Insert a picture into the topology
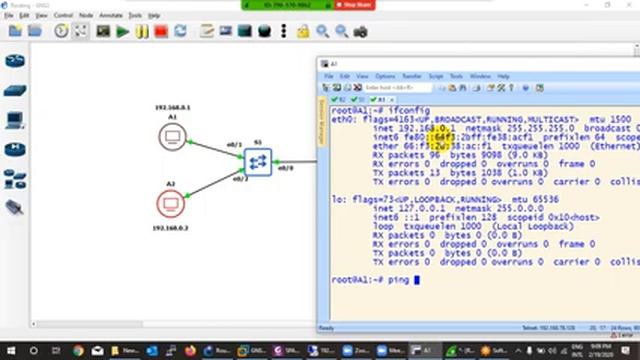640x360 pixels. pyautogui.click(x=226, y=31)
